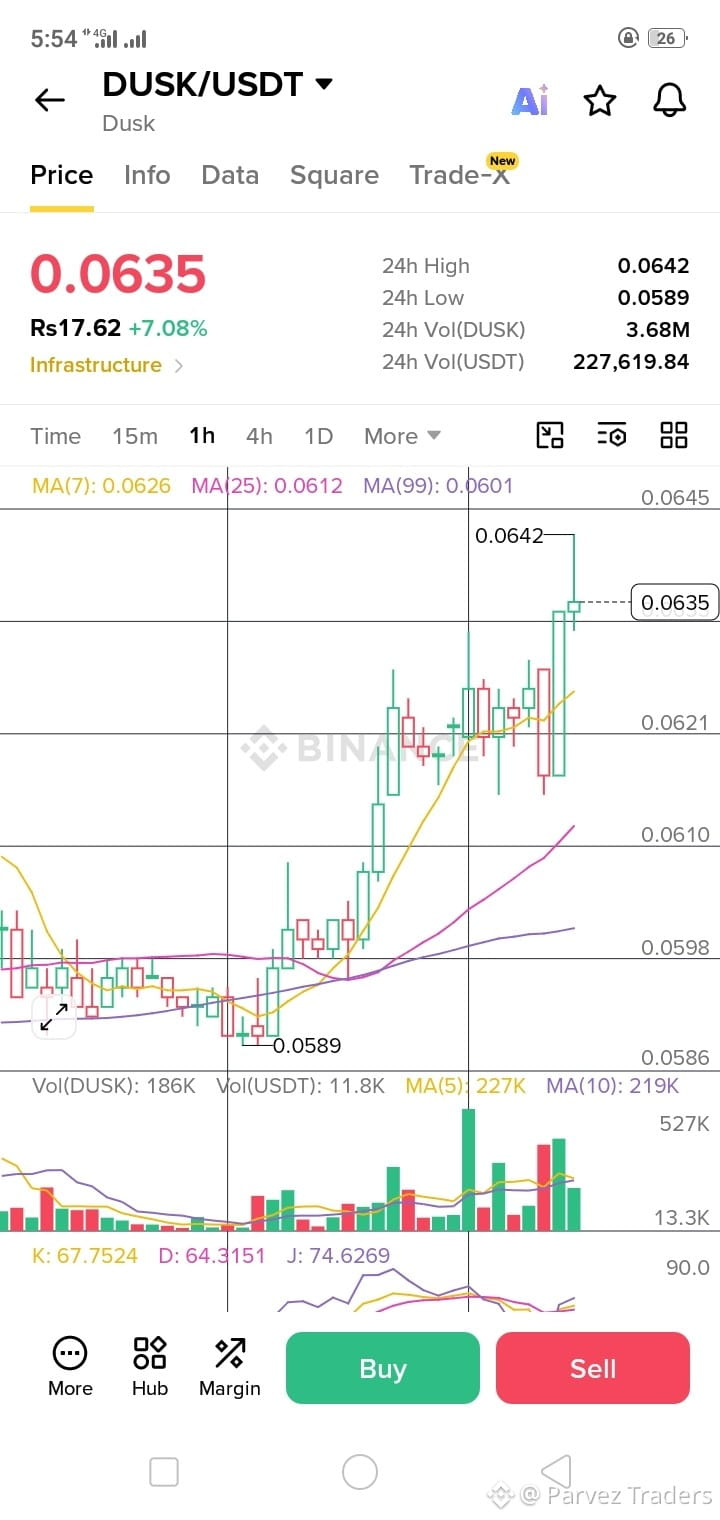
Task: Select the 15m interval
Action: [x=135, y=436]
